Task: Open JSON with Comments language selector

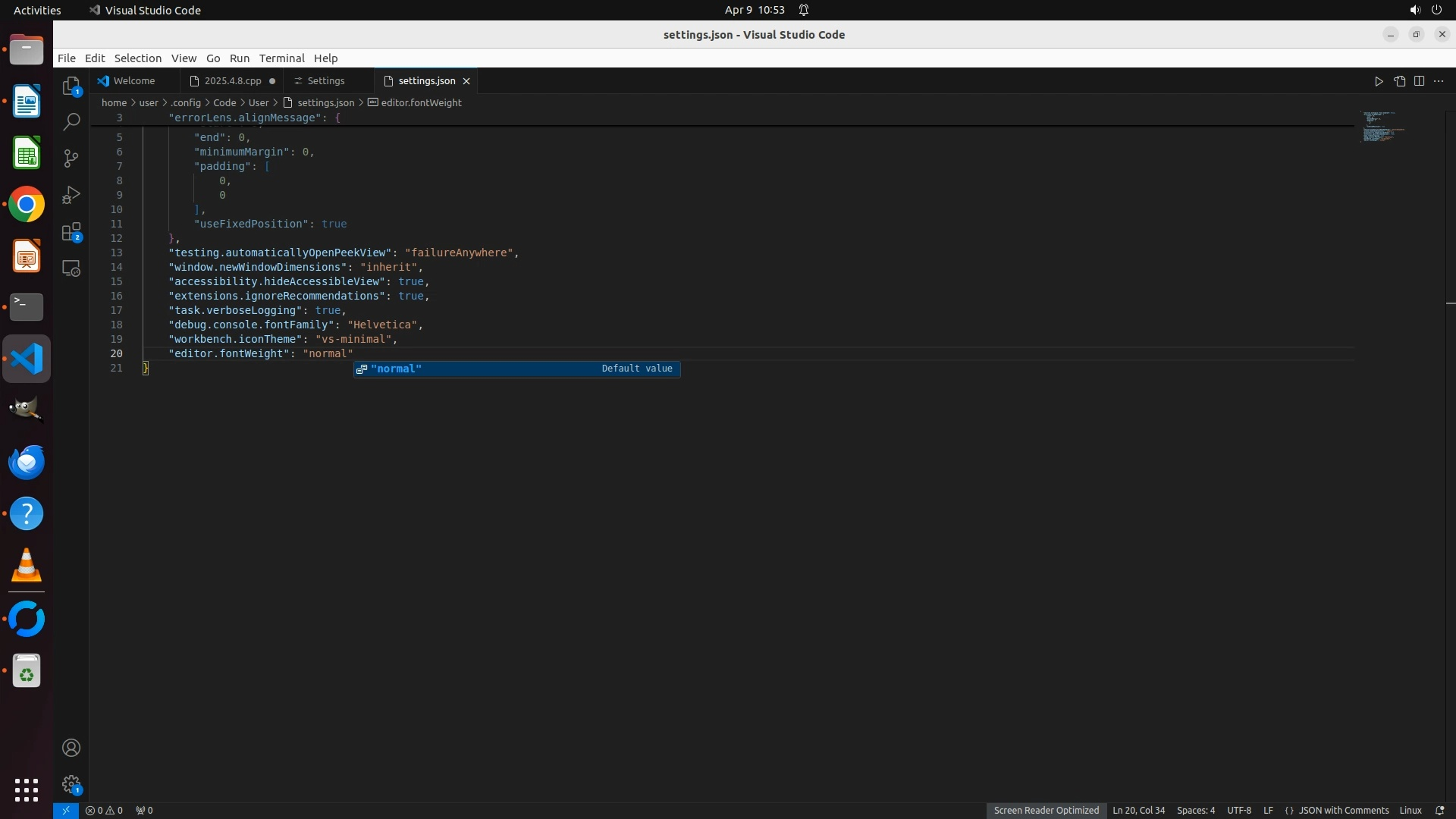Action: [x=1343, y=810]
